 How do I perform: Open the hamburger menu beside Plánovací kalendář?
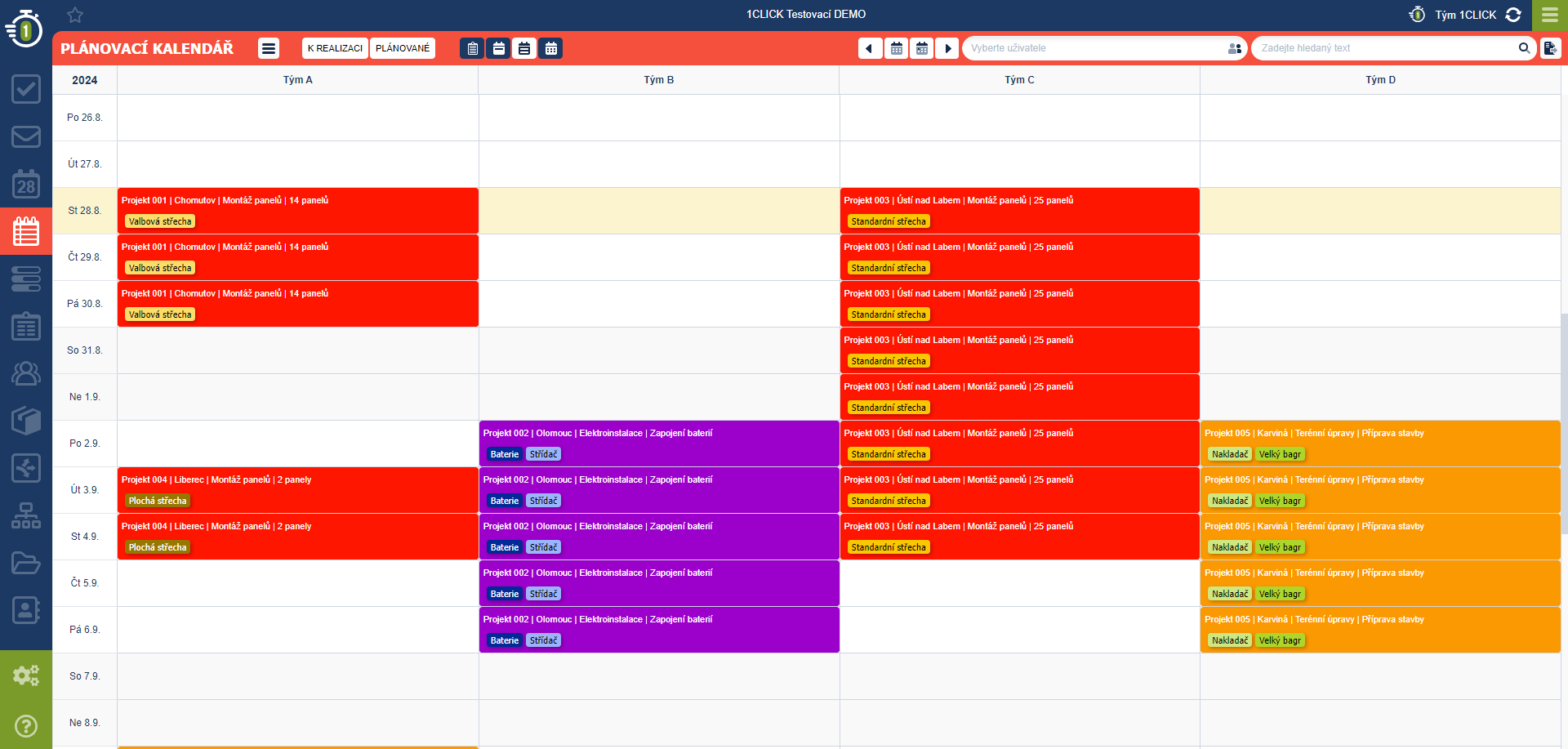pos(269,48)
